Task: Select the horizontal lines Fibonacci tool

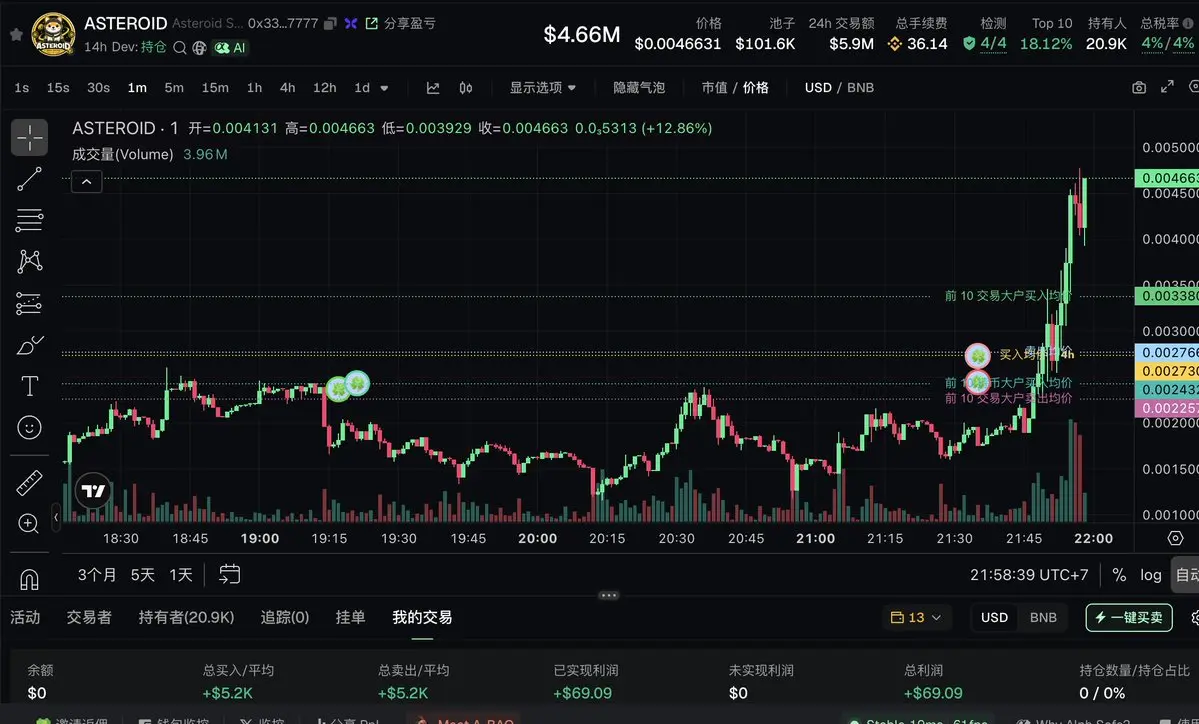Action: (30, 220)
